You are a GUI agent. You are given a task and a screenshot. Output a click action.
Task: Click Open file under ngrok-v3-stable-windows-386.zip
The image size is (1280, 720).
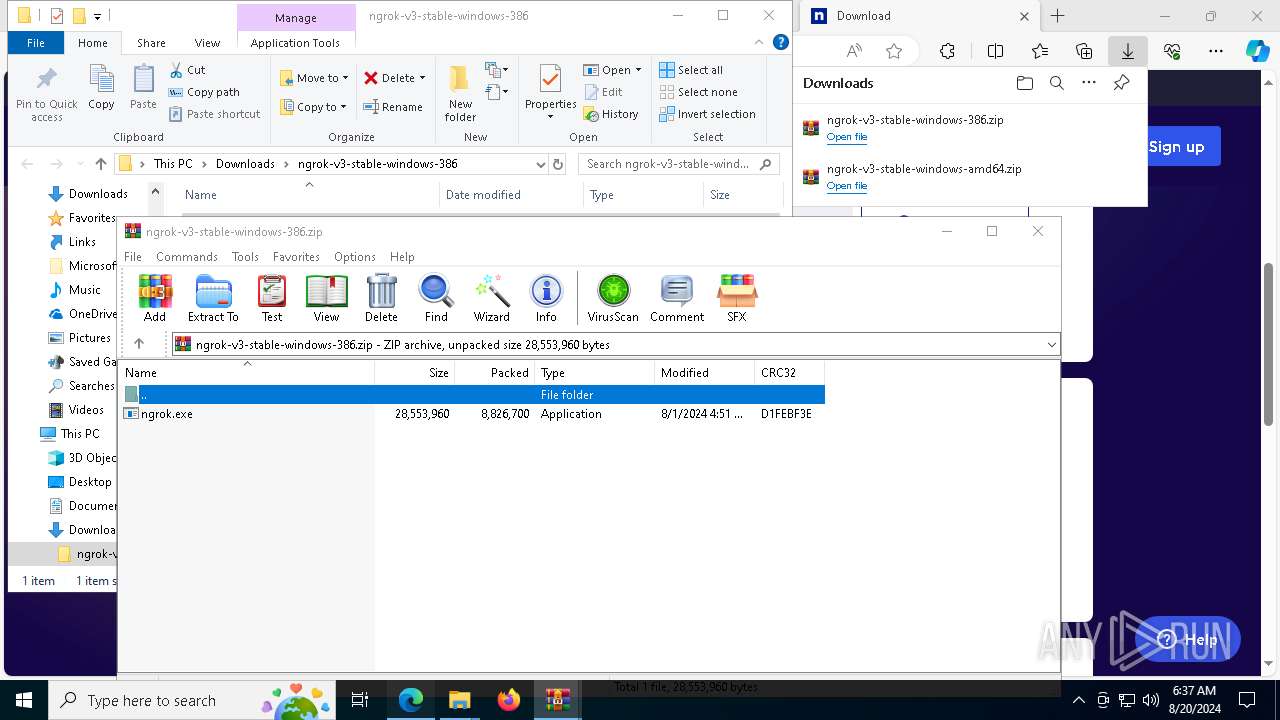(847, 137)
